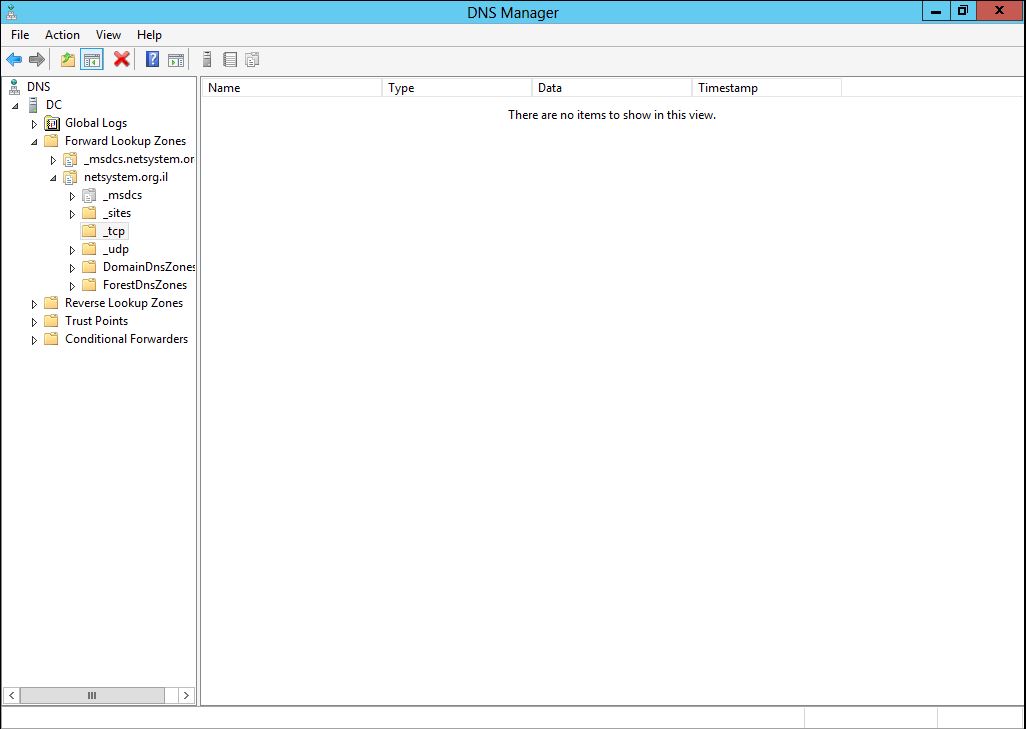Expand the DomainDnsZones folder
1026x729 pixels.
[x=73, y=268]
